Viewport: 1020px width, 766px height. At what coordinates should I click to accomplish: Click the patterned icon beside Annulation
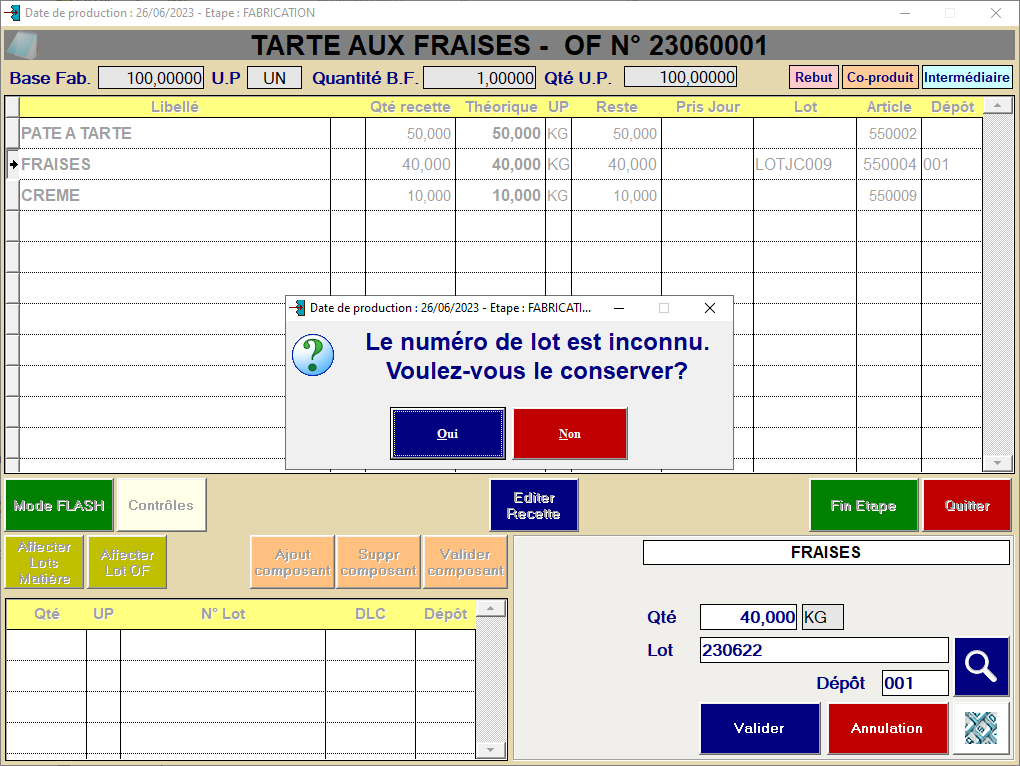(980, 728)
